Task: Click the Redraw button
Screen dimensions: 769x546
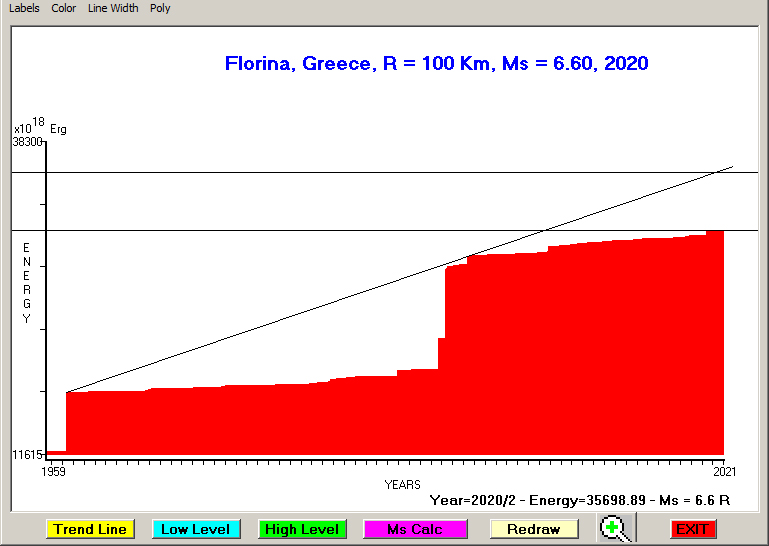Action: 533,529
